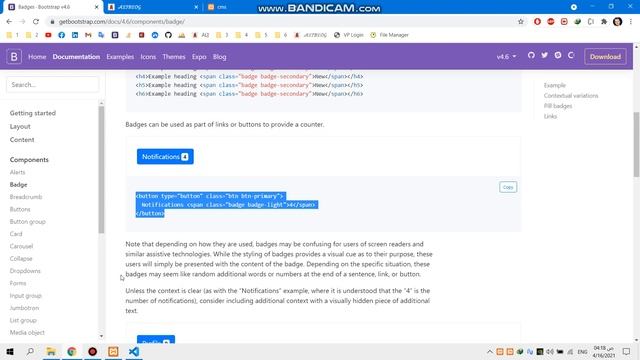Image resolution: width=640 pixels, height=360 pixels.
Task: Open bookmark folder 5
Action: pyautogui.click(x=261, y=35)
